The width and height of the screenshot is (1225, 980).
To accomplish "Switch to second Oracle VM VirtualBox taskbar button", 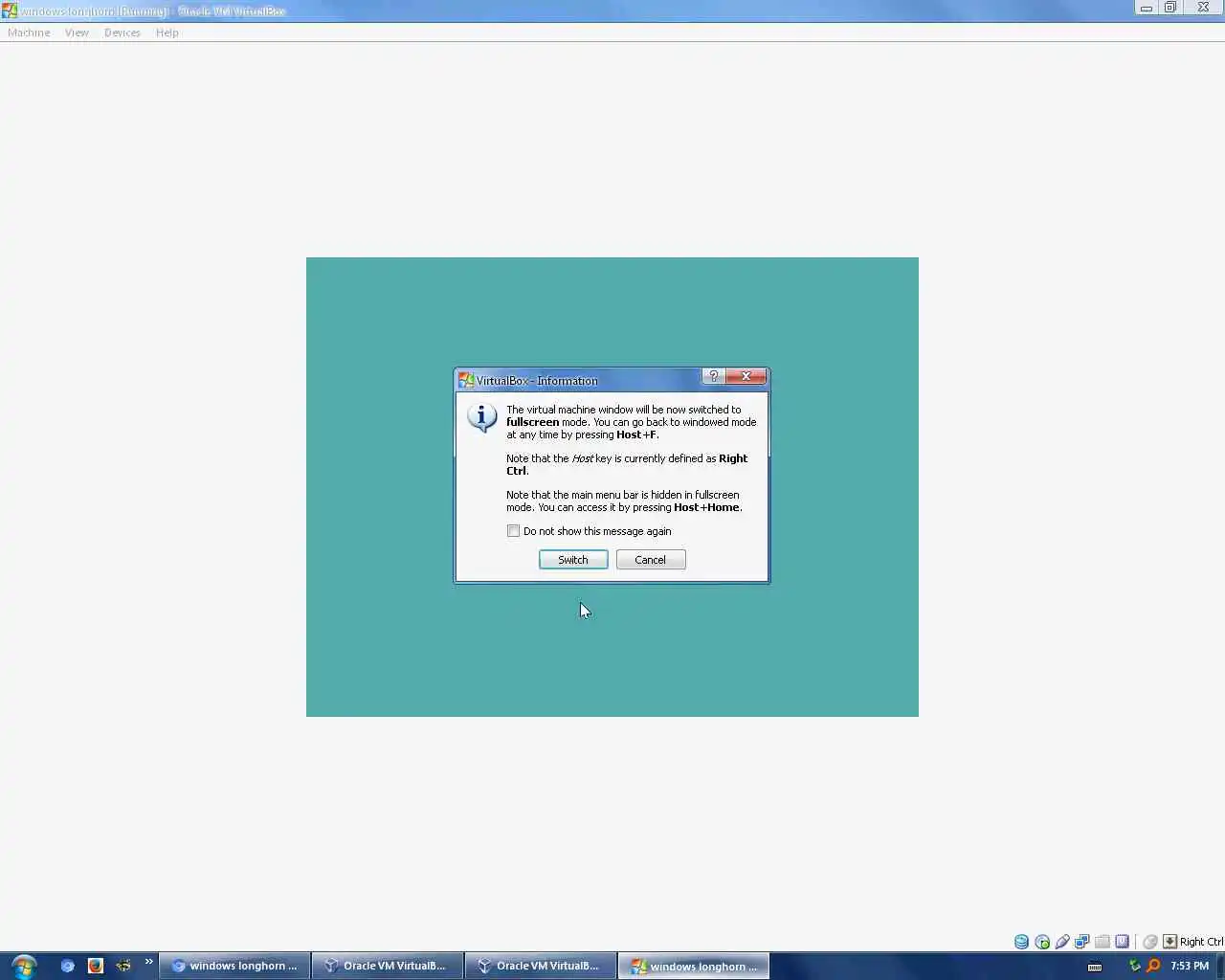I will 541,966.
